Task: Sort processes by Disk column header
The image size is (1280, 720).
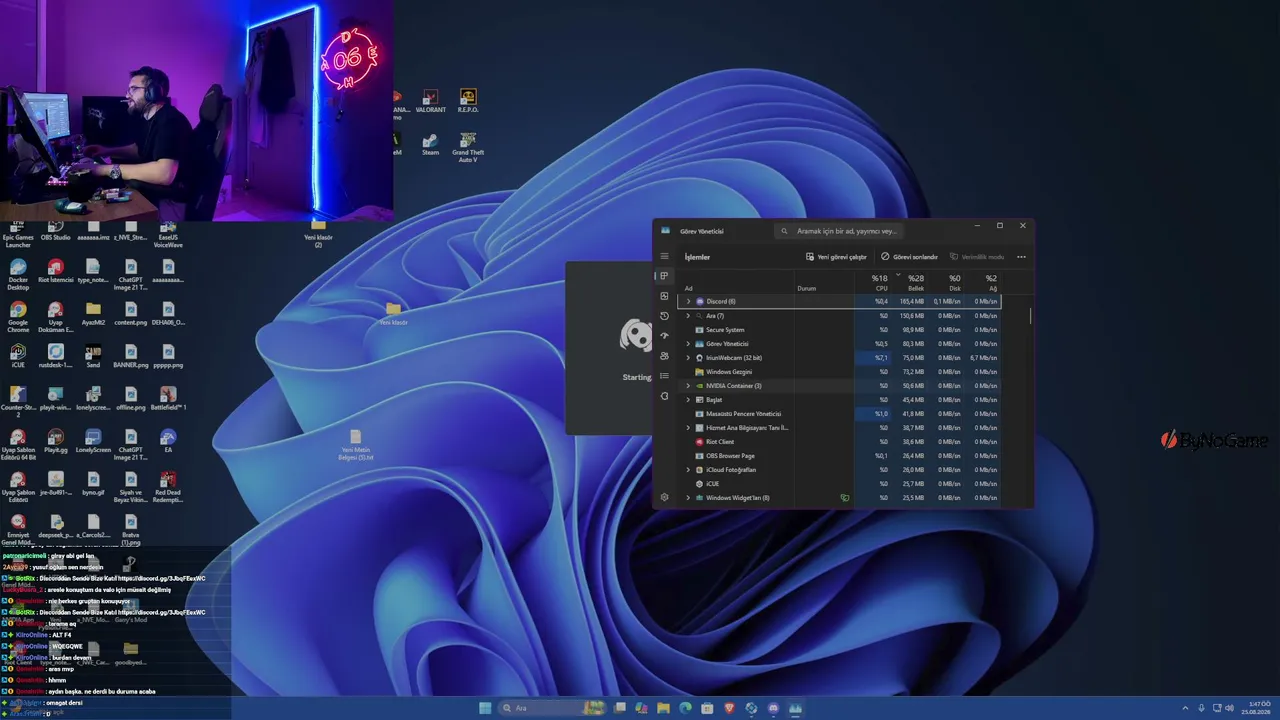Action: point(953,283)
